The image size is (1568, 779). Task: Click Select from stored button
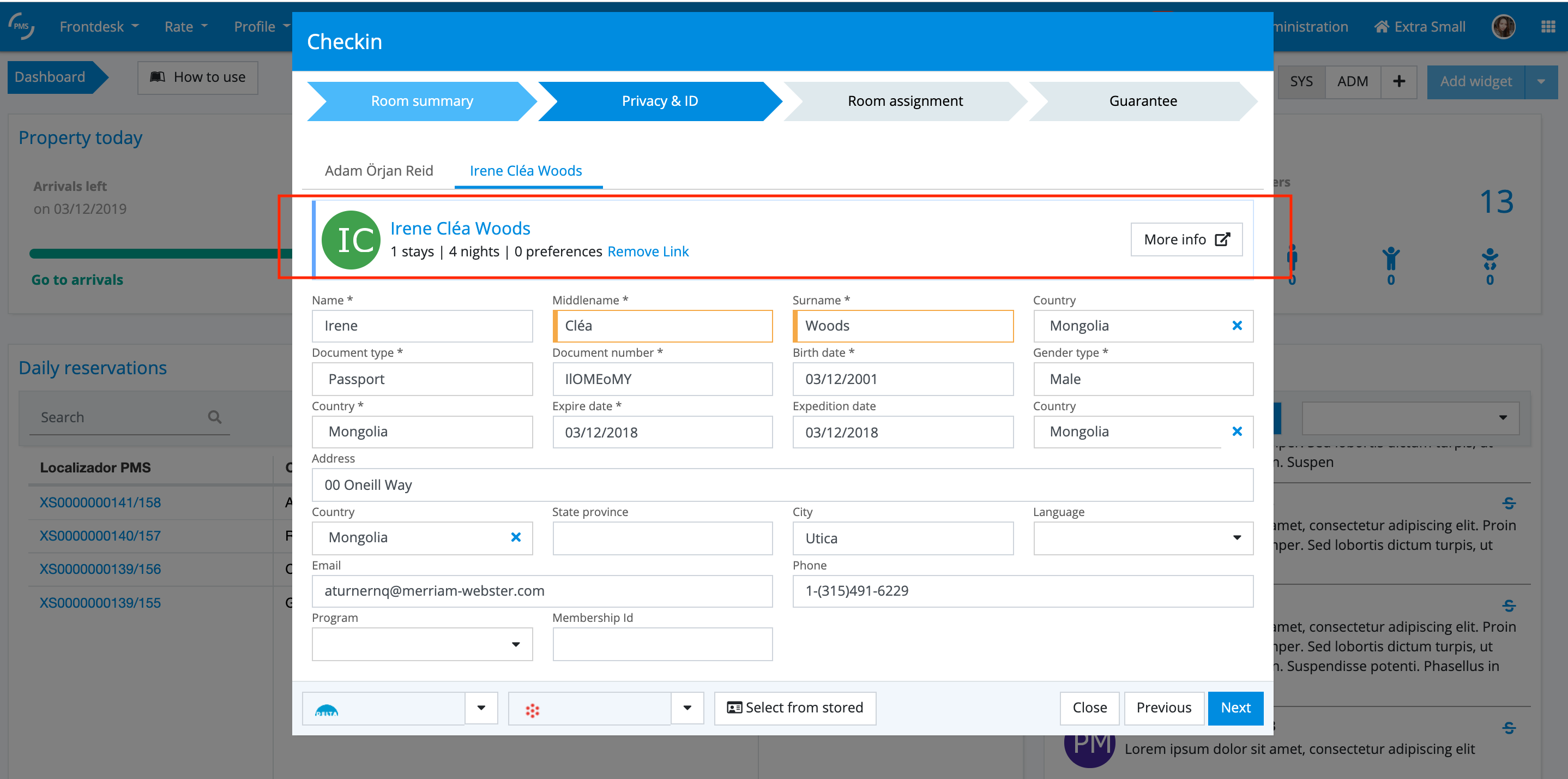click(794, 708)
